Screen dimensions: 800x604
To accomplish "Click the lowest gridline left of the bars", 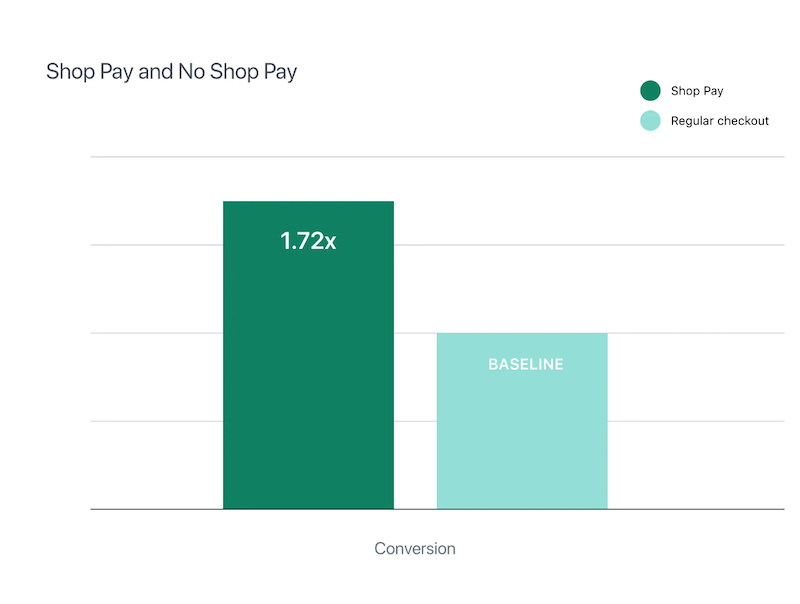I will [x=157, y=421].
